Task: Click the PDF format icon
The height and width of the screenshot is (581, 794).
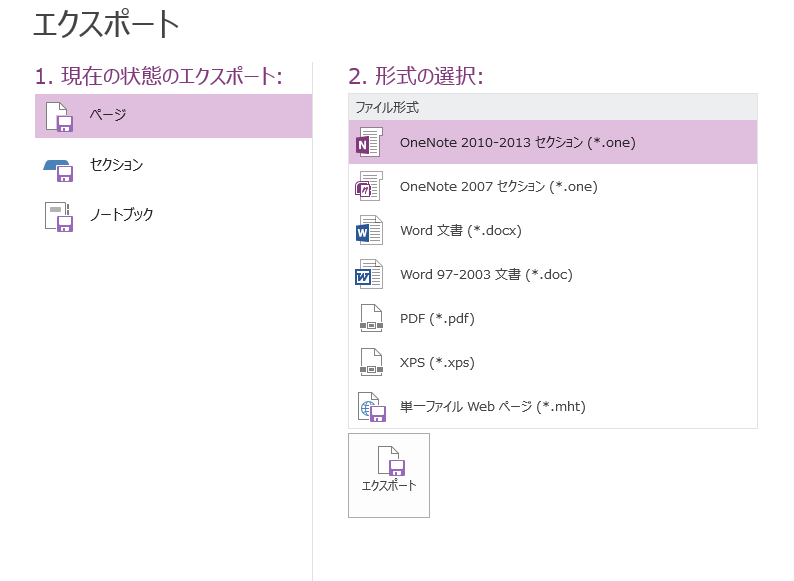Action: pyautogui.click(x=371, y=318)
